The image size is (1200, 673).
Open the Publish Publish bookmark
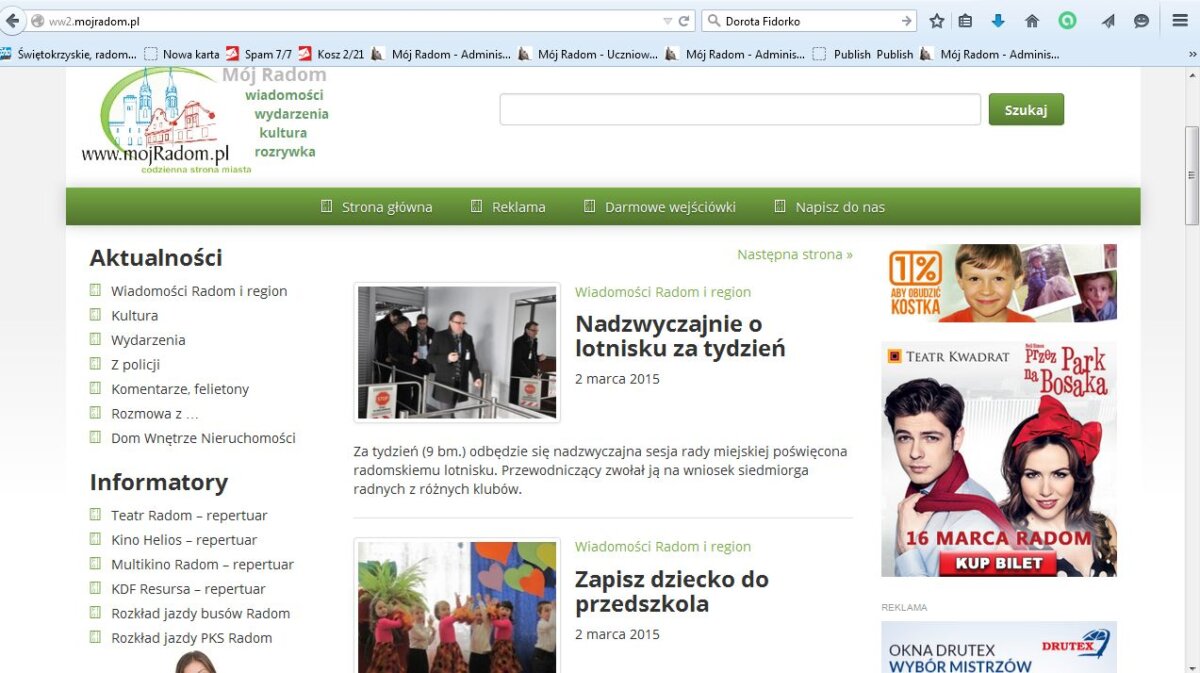(x=864, y=54)
